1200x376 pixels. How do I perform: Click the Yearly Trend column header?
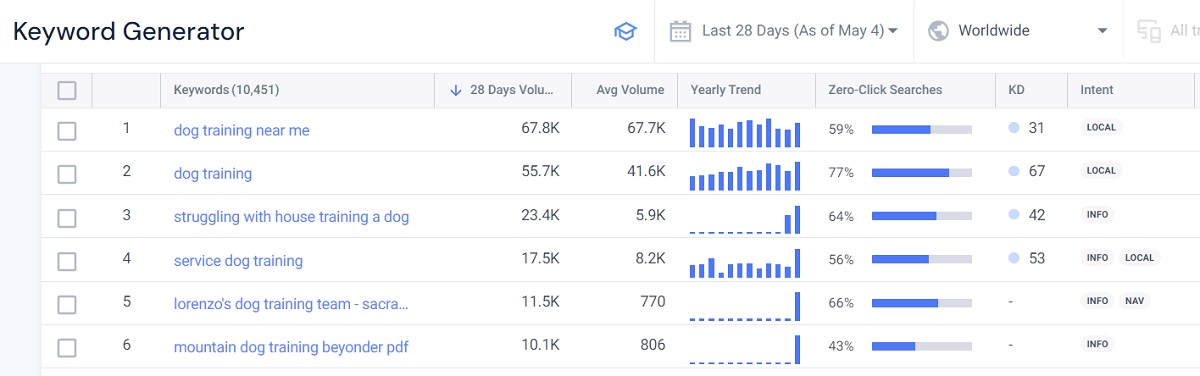(x=726, y=90)
